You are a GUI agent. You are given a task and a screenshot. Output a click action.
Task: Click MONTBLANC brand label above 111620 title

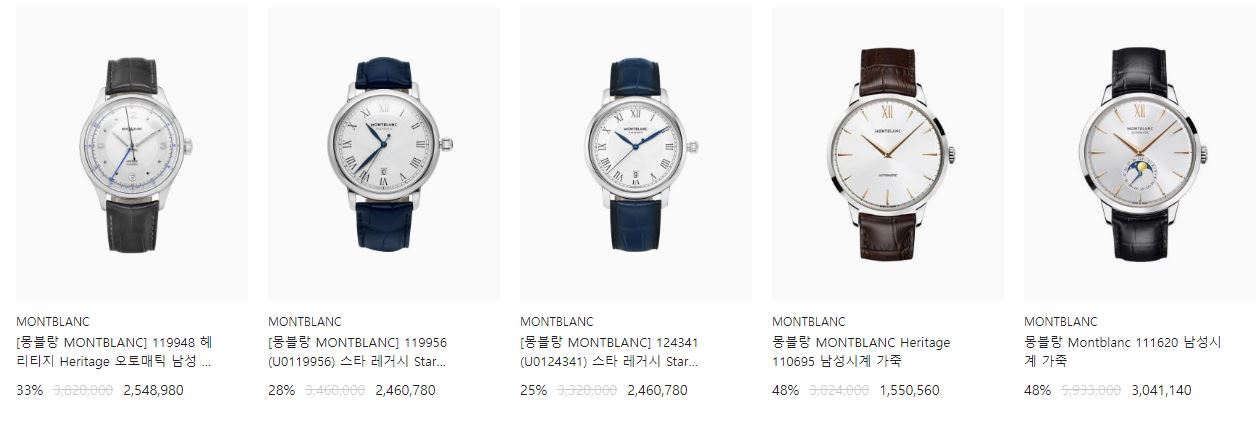click(1061, 322)
